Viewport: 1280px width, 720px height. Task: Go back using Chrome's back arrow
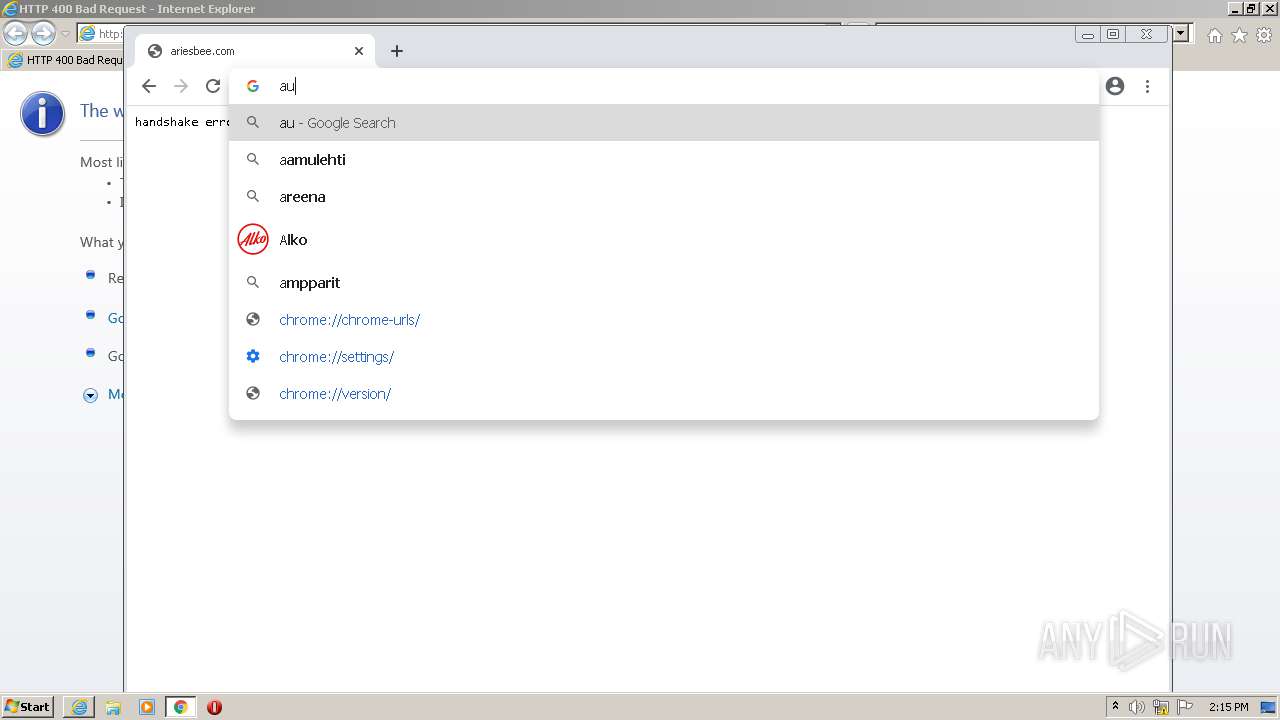pos(149,86)
